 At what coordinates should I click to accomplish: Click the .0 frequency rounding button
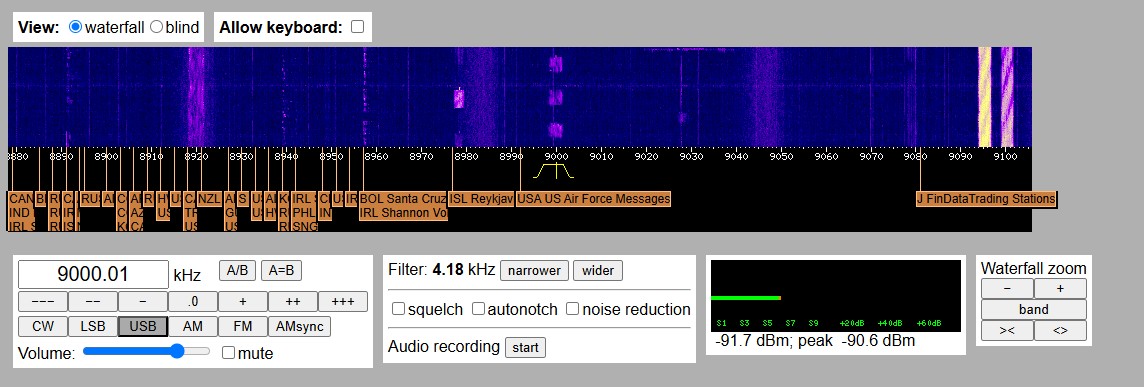[x=193, y=302]
